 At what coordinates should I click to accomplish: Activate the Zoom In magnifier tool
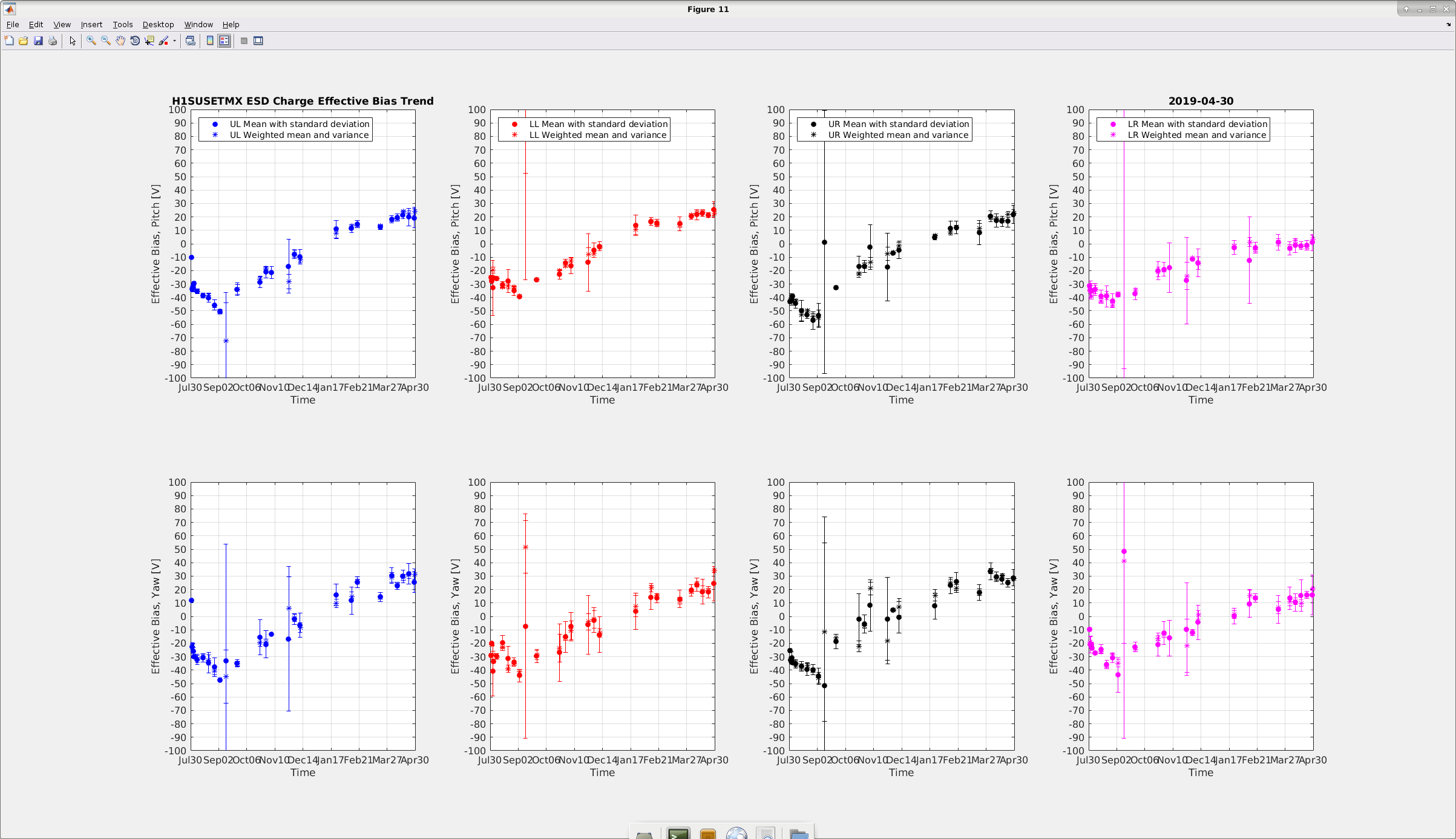pyautogui.click(x=91, y=41)
